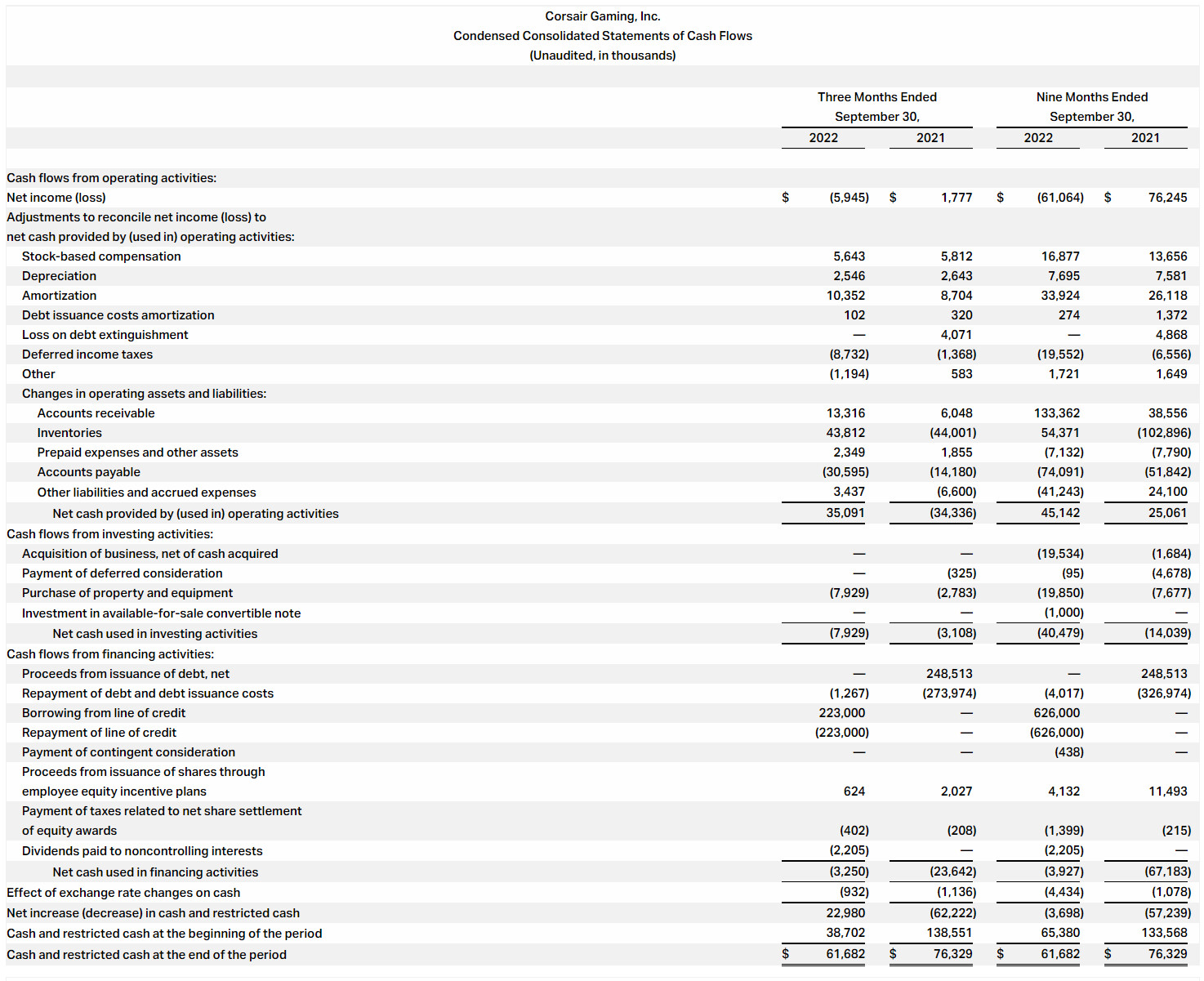
Task: Select the "Condensed Consolidated Statements of Cash Flows" heading
Action: [603, 36]
